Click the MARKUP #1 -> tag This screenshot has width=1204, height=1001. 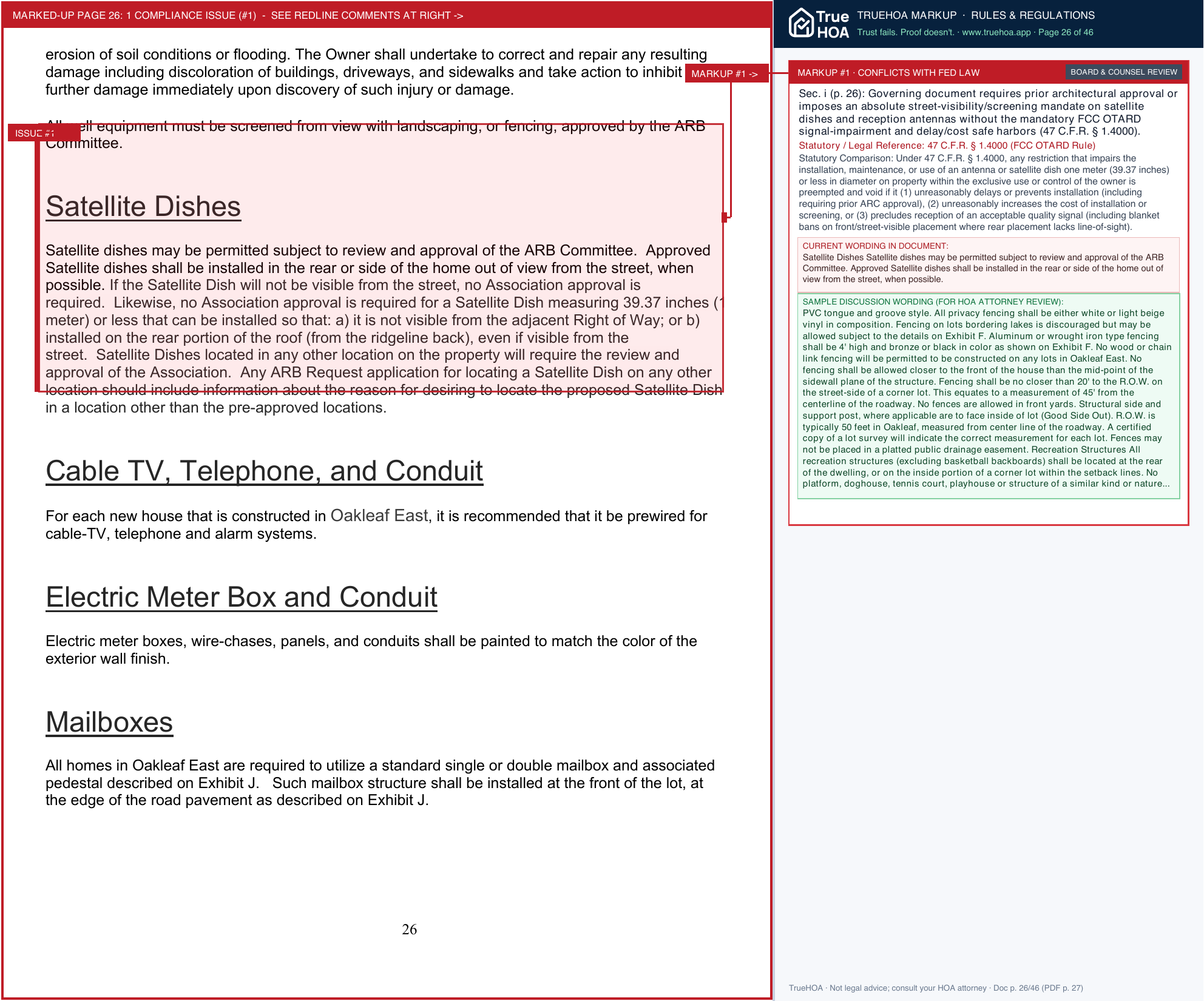click(726, 73)
